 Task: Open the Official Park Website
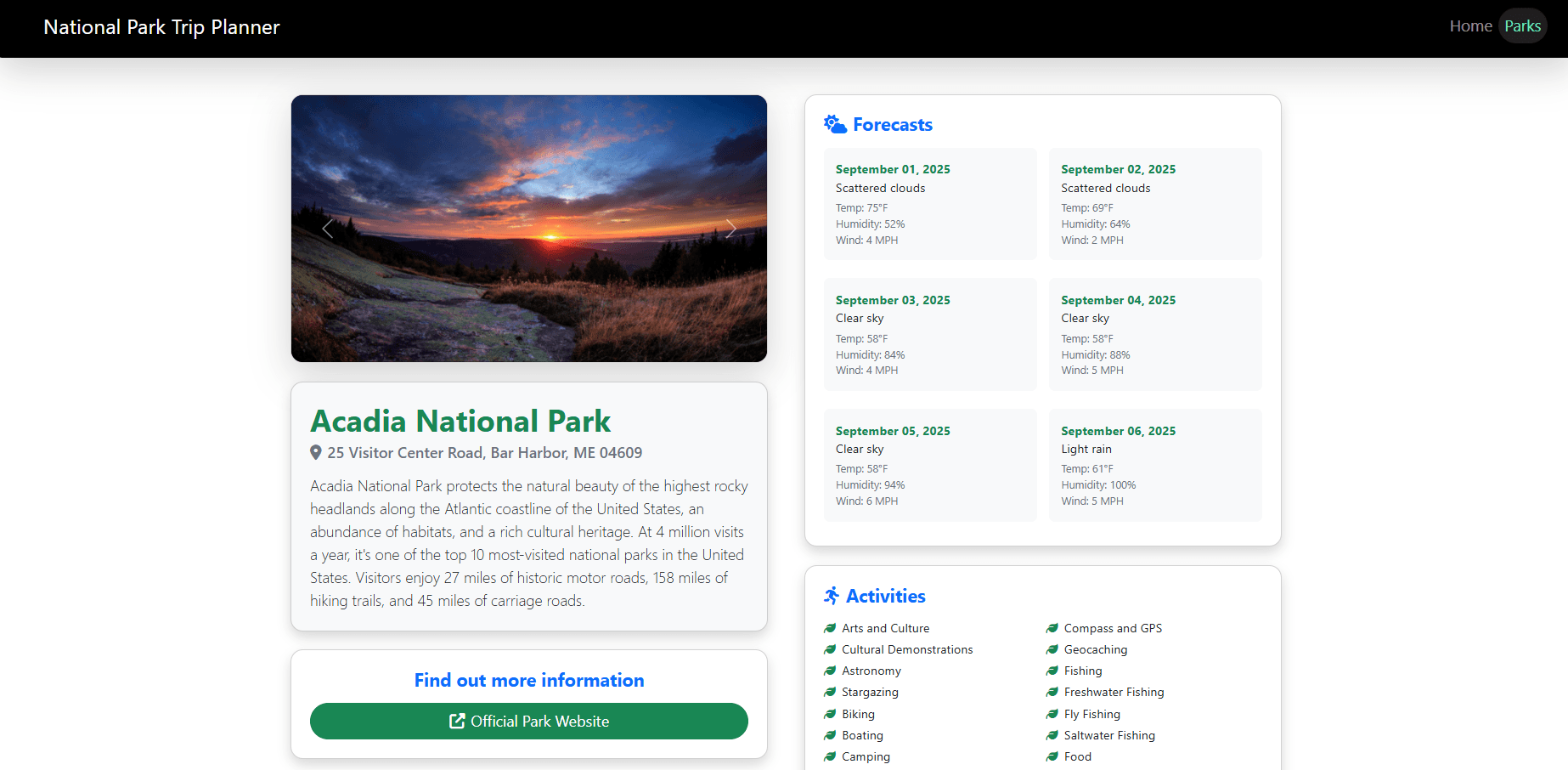click(528, 721)
